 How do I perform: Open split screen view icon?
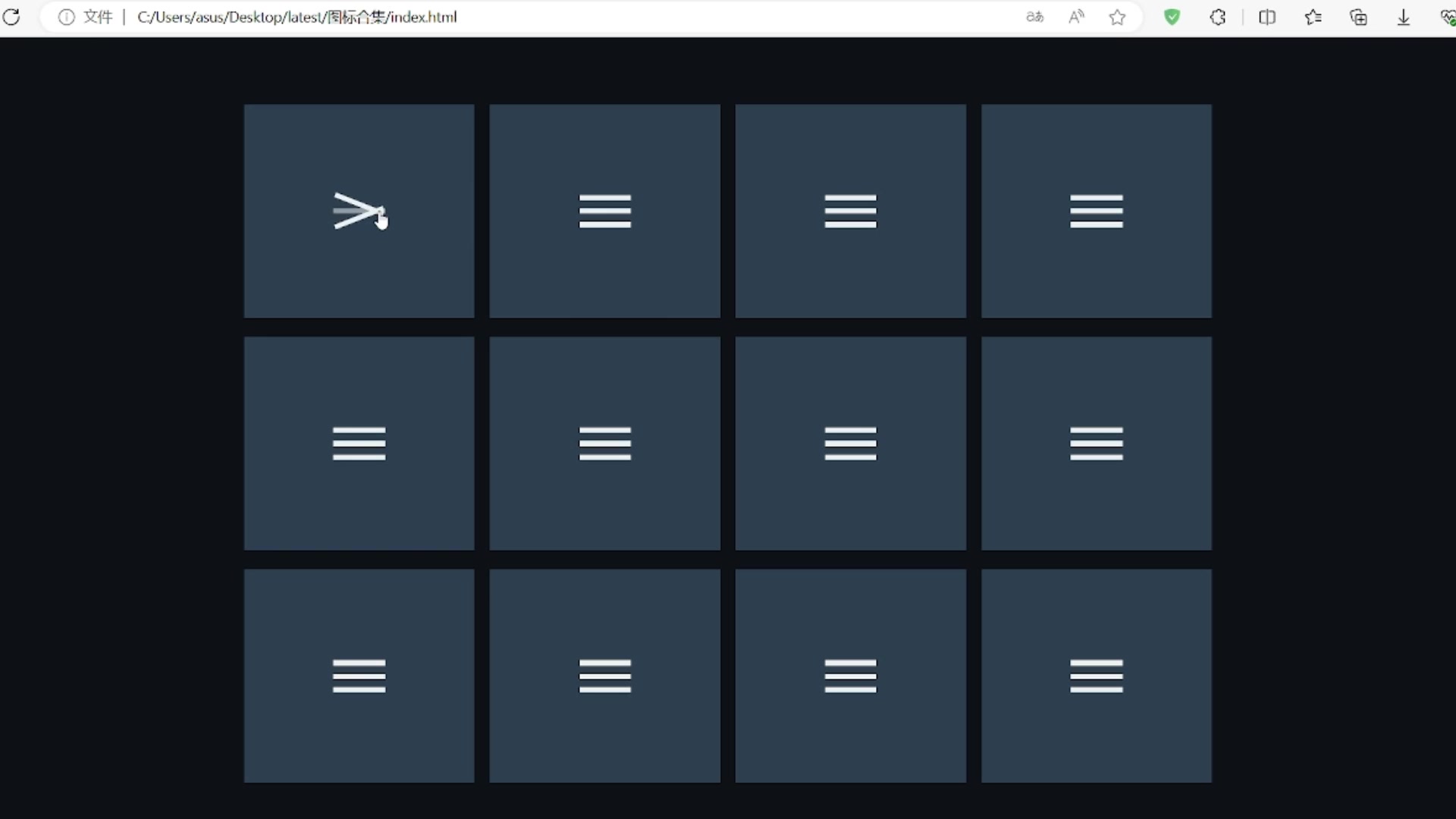click(1267, 17)
